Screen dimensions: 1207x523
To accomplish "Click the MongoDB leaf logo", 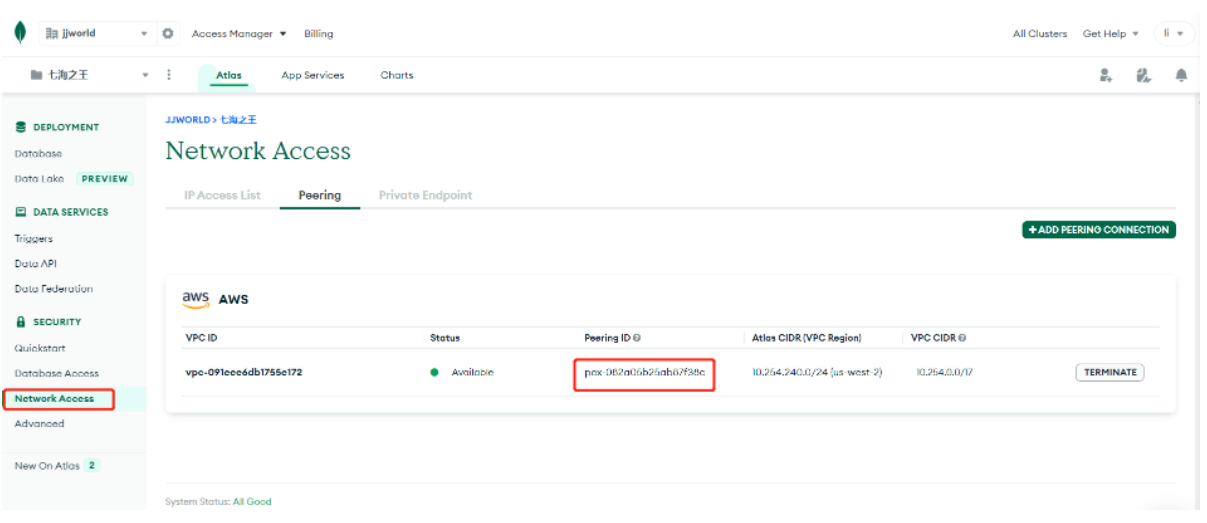I will (x=19, y=33).
